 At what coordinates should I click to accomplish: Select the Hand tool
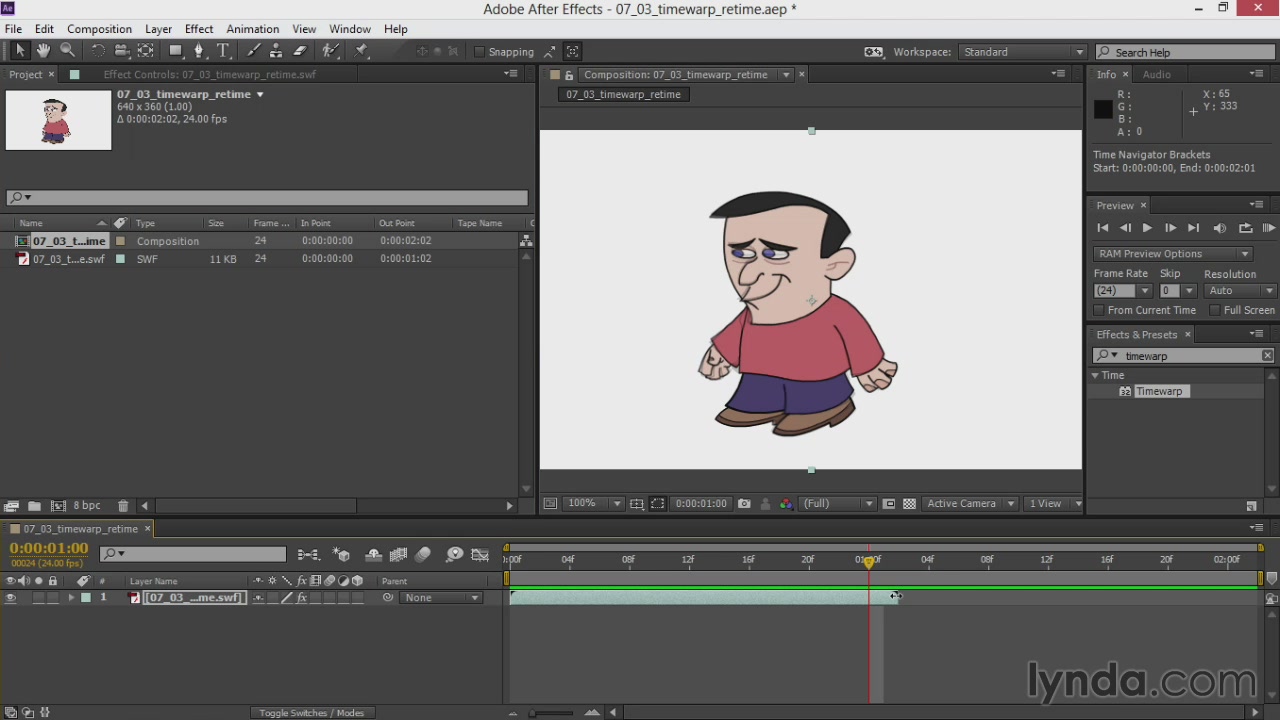(43, 51)
